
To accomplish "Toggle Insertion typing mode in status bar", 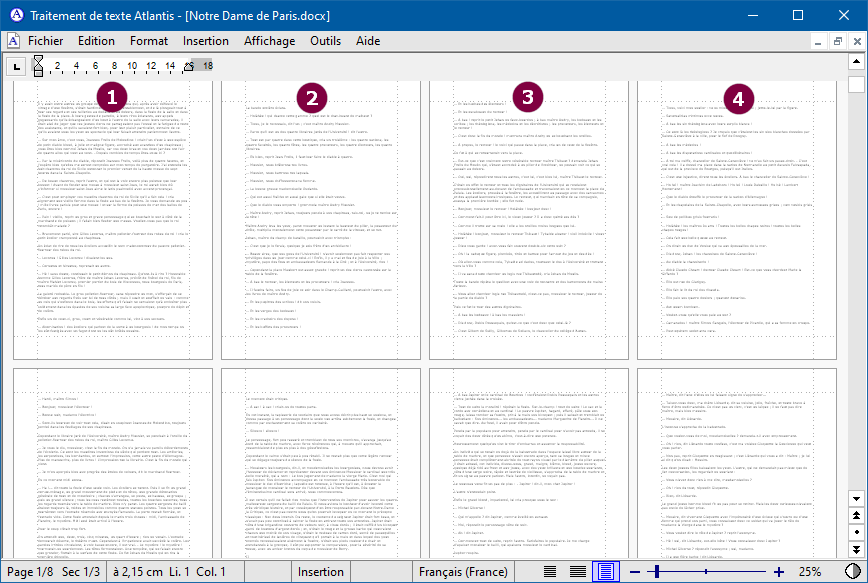I will pos(321,571).
